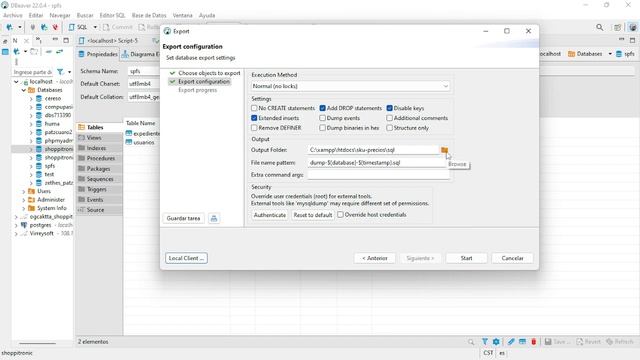Click the expediente table icon in list
This screenshot has height=360, width=640.
129,133
